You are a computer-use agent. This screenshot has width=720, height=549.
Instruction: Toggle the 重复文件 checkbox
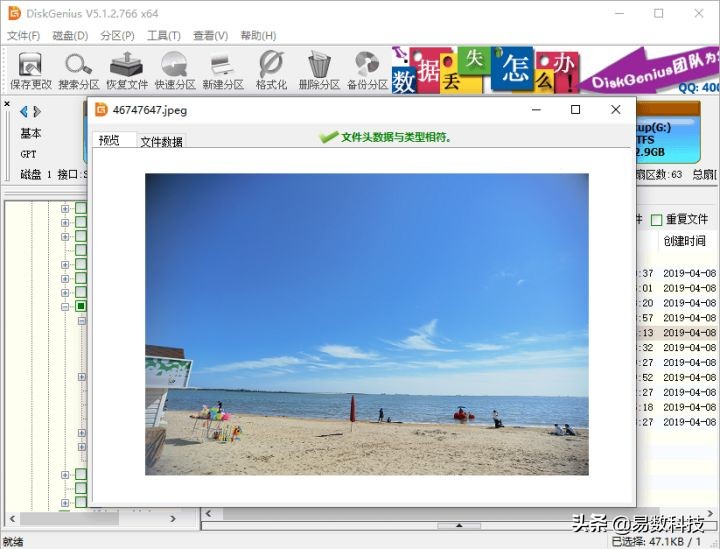click(x=657, y=220)
